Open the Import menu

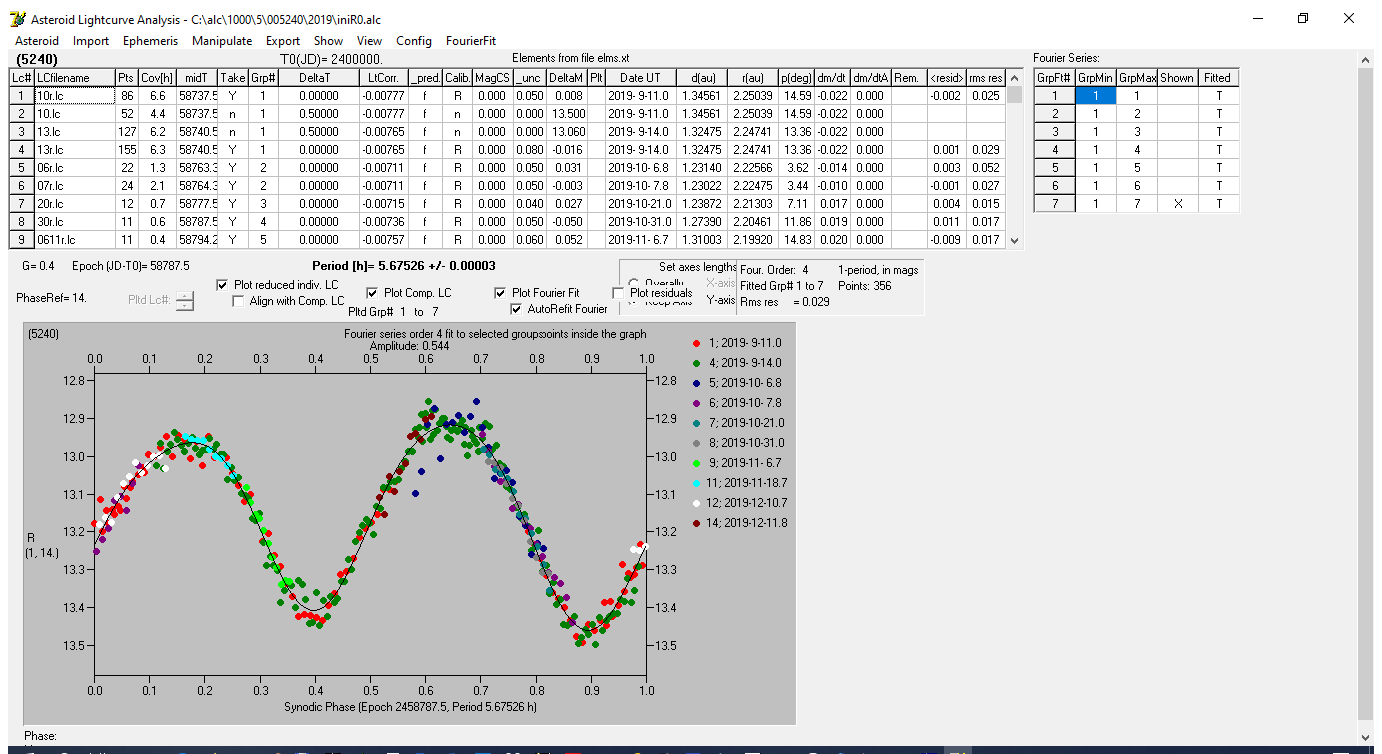91,41
